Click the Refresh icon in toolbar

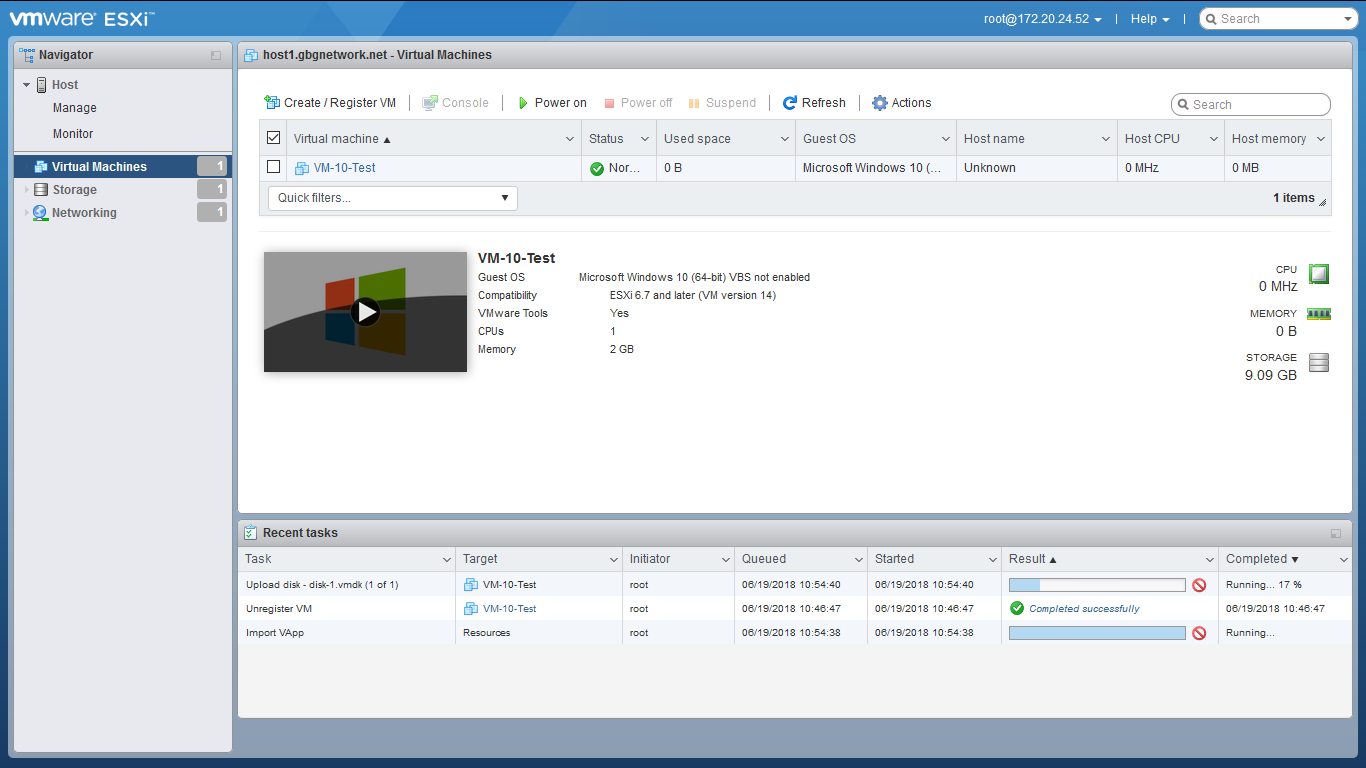point(790,103)
